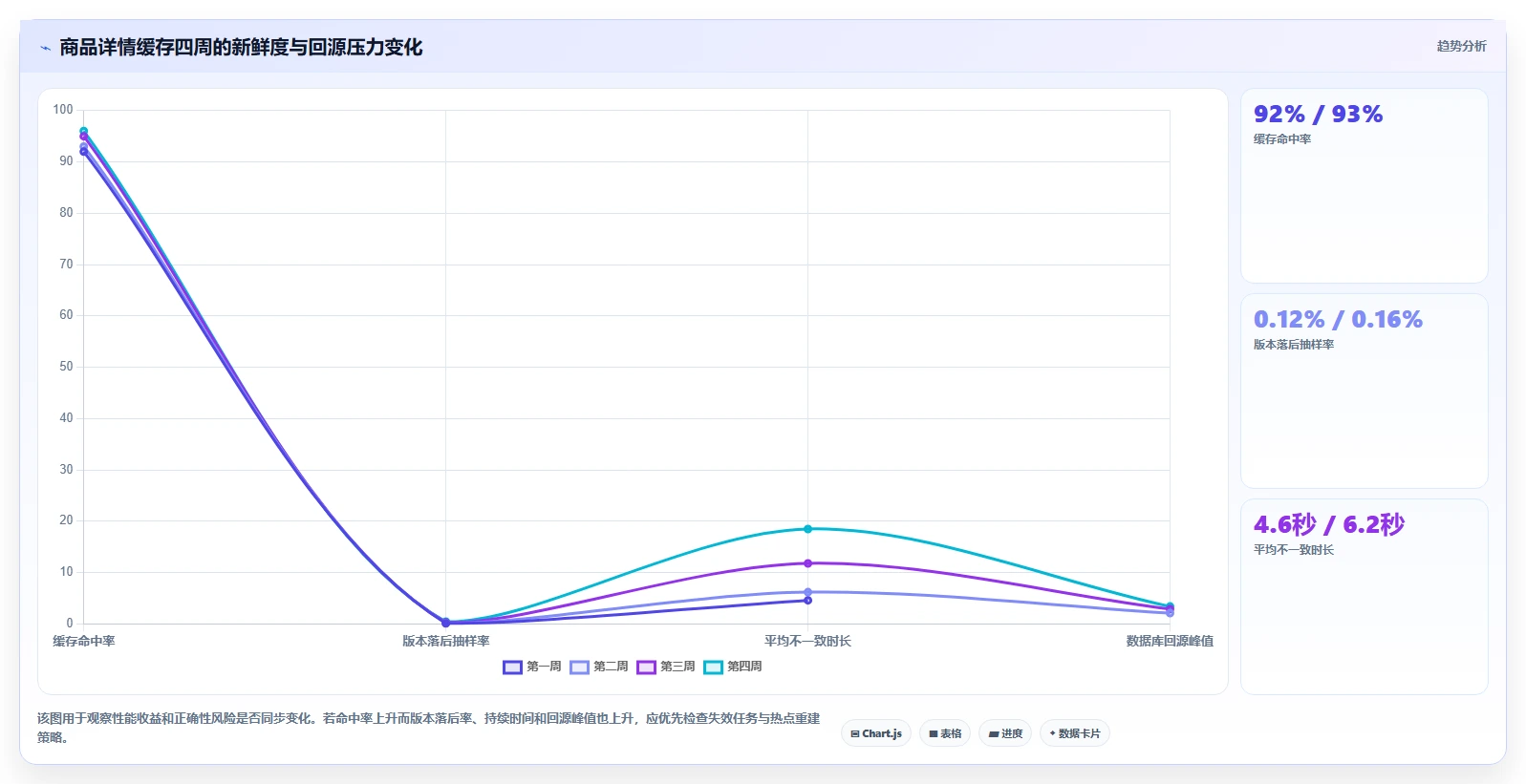Select the 第四周 point at 平均不一致时长
1526x784 pixels.
coord(807,529)
